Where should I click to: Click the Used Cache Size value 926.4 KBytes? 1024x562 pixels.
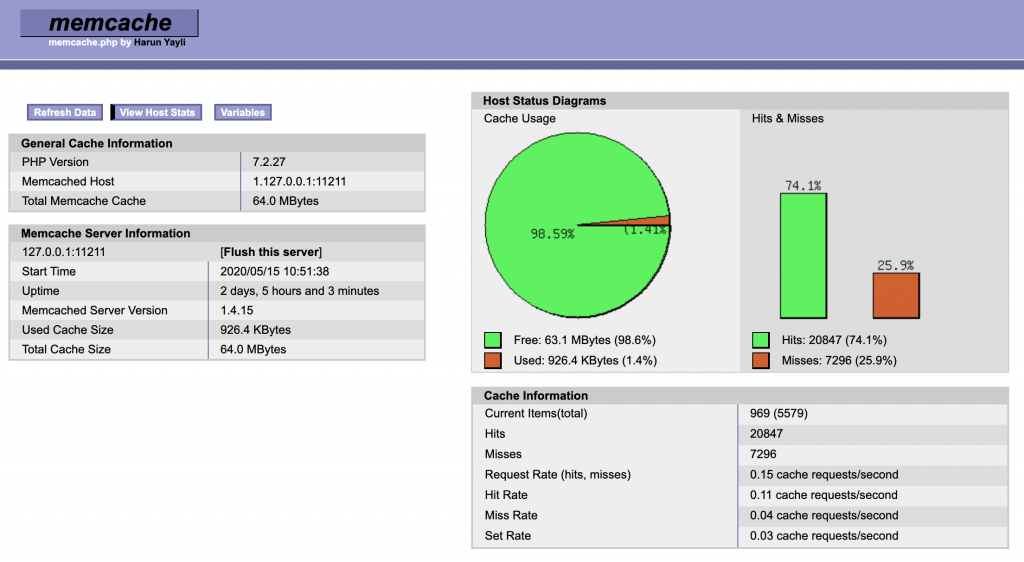[x=255, y=330]
